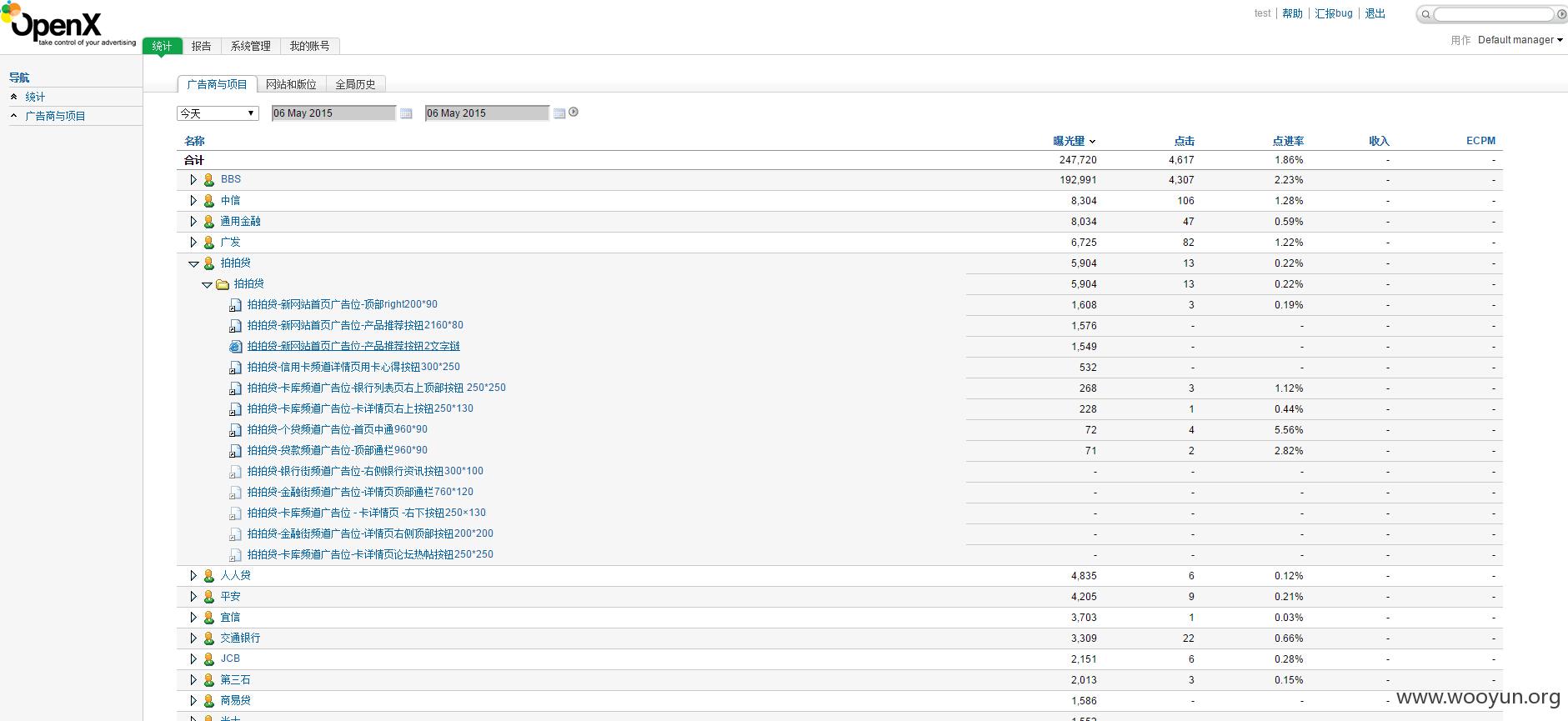Image resolution: width=1568 pixels, height=721 pixels.
Task: Open the 系统管理 main tab
Action: click(x=251, y=46)
